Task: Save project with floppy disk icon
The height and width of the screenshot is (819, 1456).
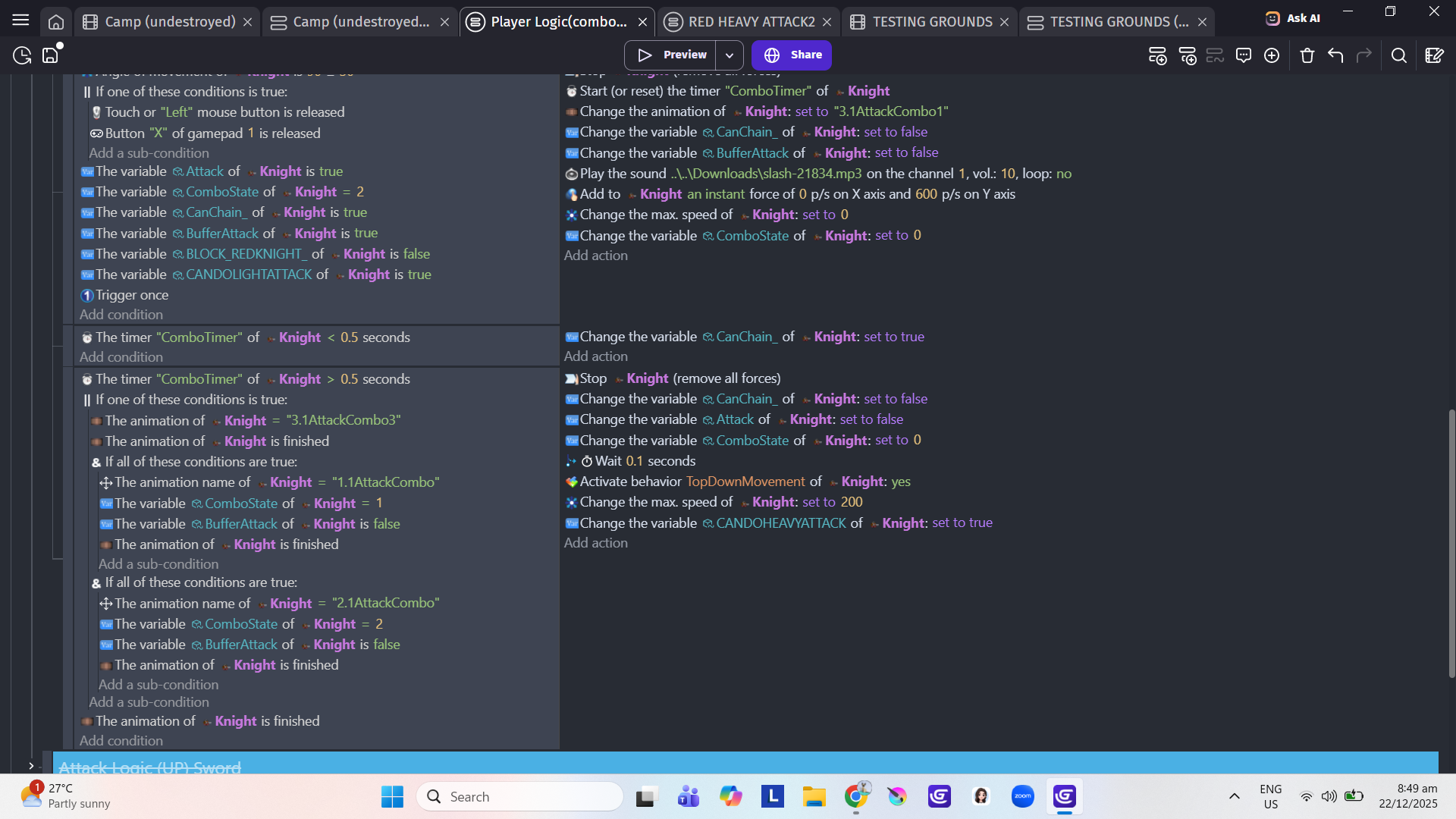Action: coord(51,55)
